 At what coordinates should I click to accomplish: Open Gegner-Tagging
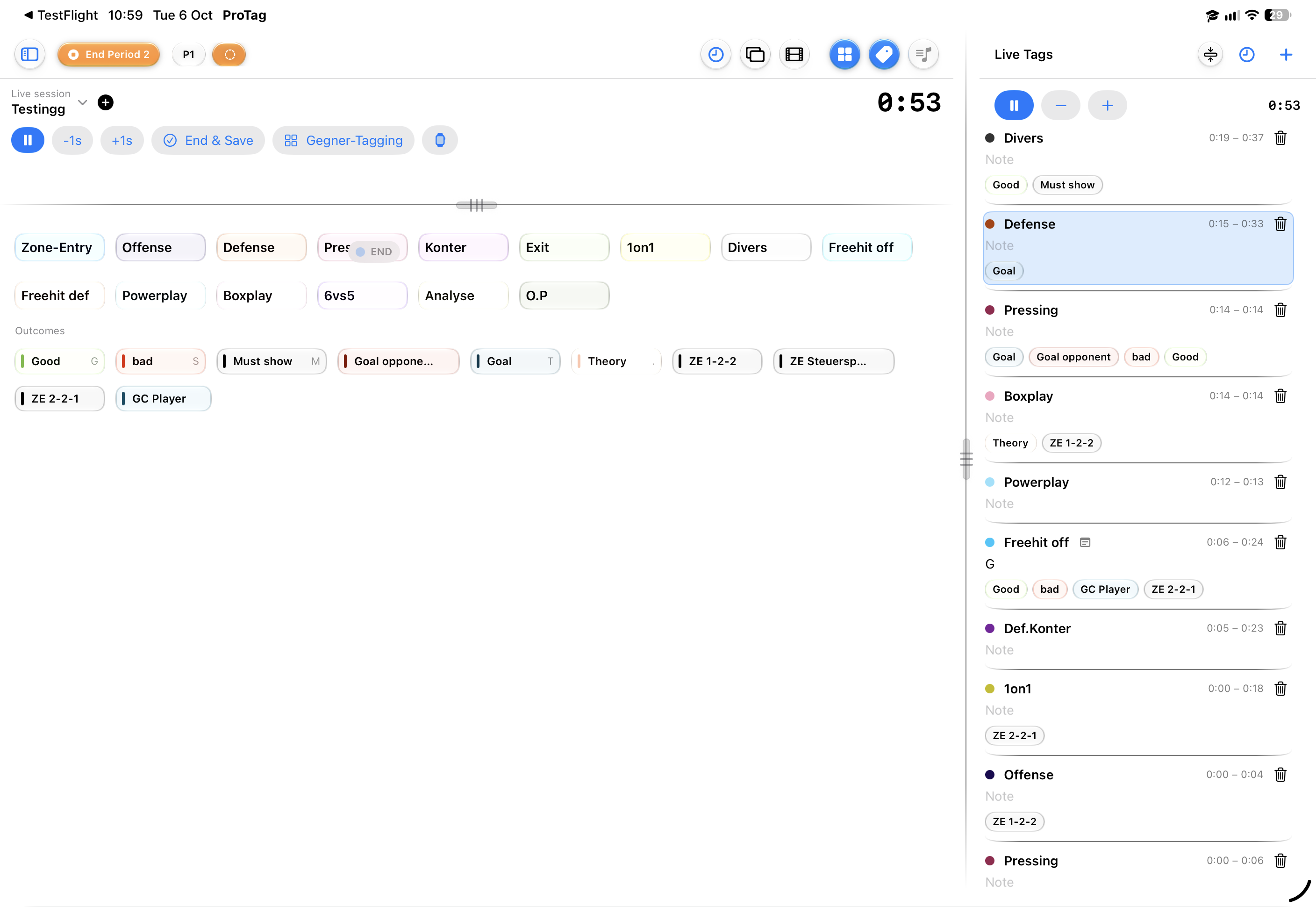click(343, 140)
